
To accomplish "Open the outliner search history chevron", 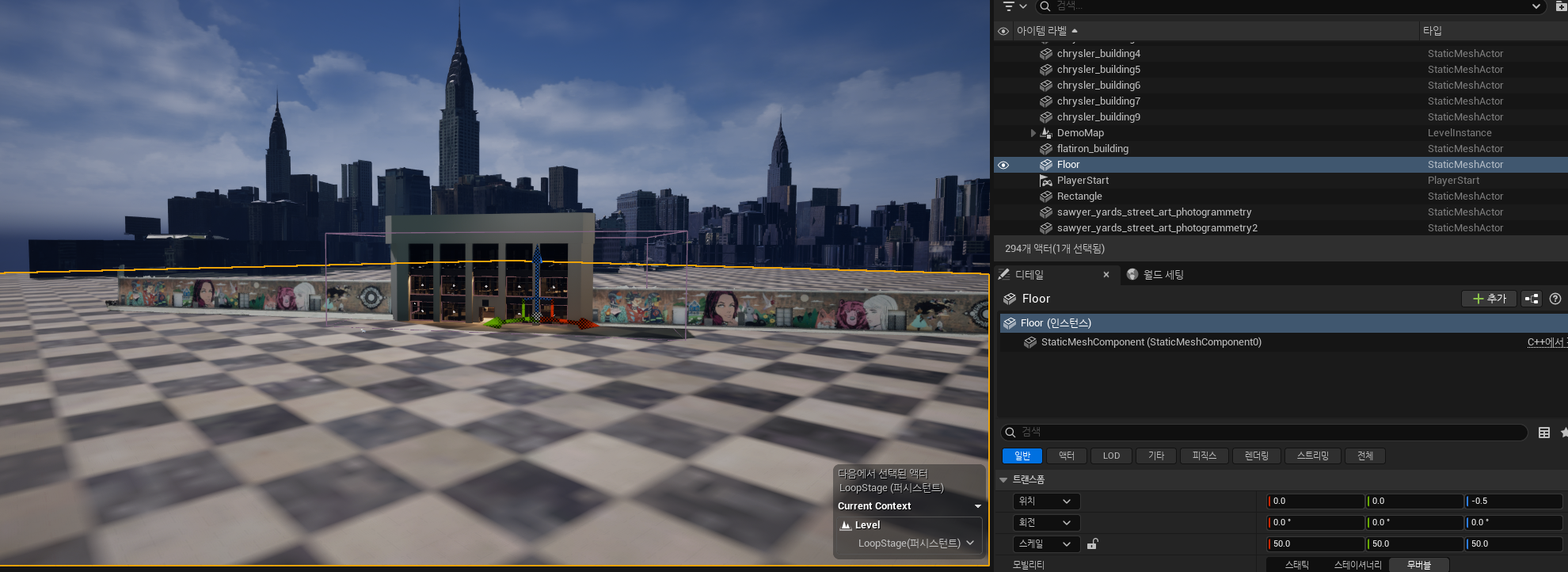I will [1536, 6].
